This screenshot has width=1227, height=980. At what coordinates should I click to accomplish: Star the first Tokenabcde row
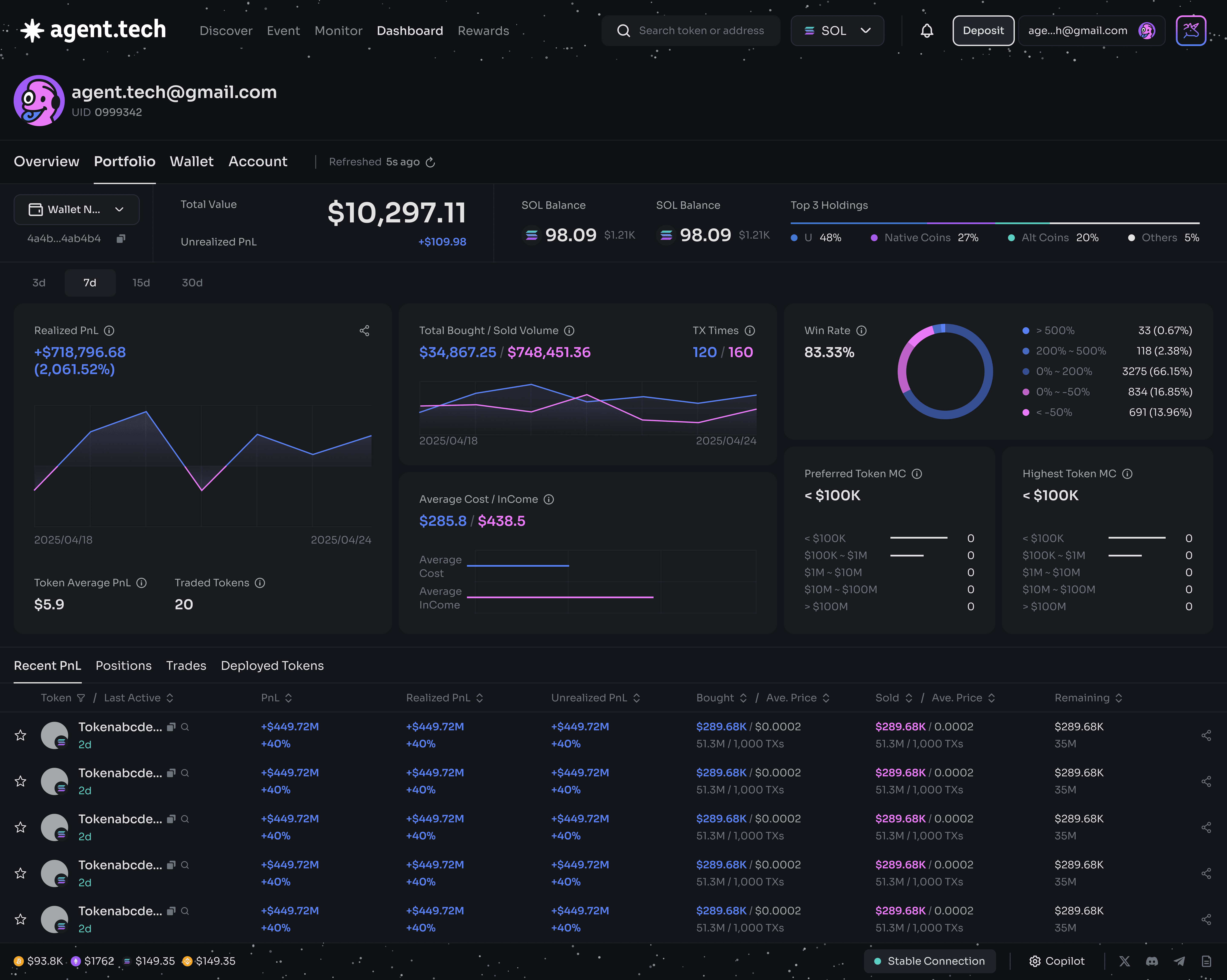pos(20,735)
